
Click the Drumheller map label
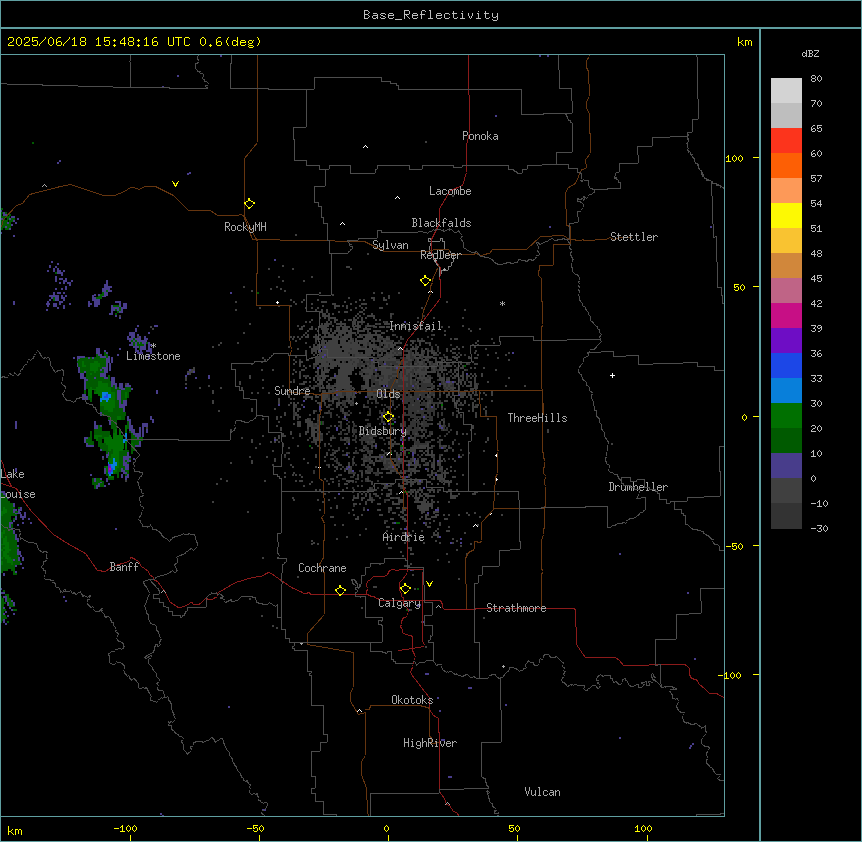click(x=638, y=487)
